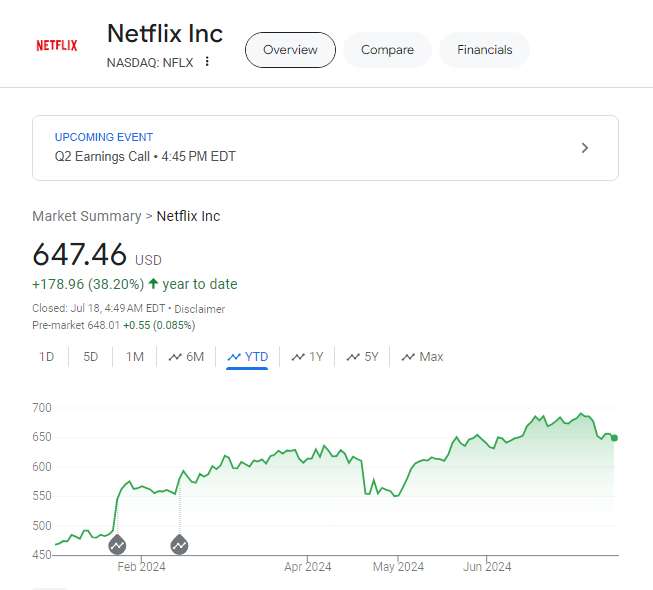Select the 1M time range
This screenshot has width=653, height=590.
coord(135,357)
